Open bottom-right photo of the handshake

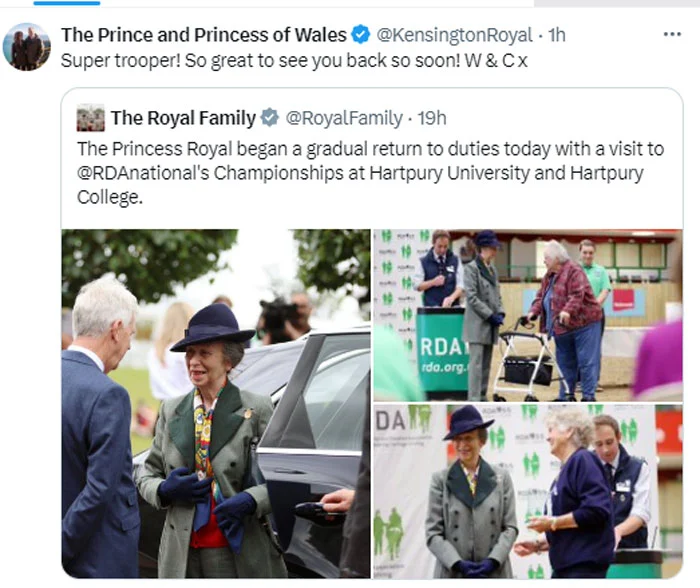[527, 490]
